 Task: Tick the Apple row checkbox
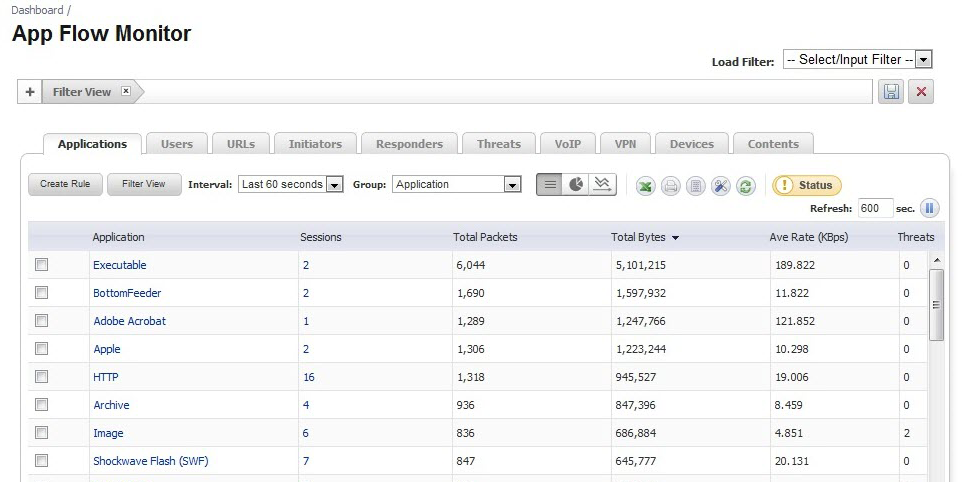click(42, 348)
